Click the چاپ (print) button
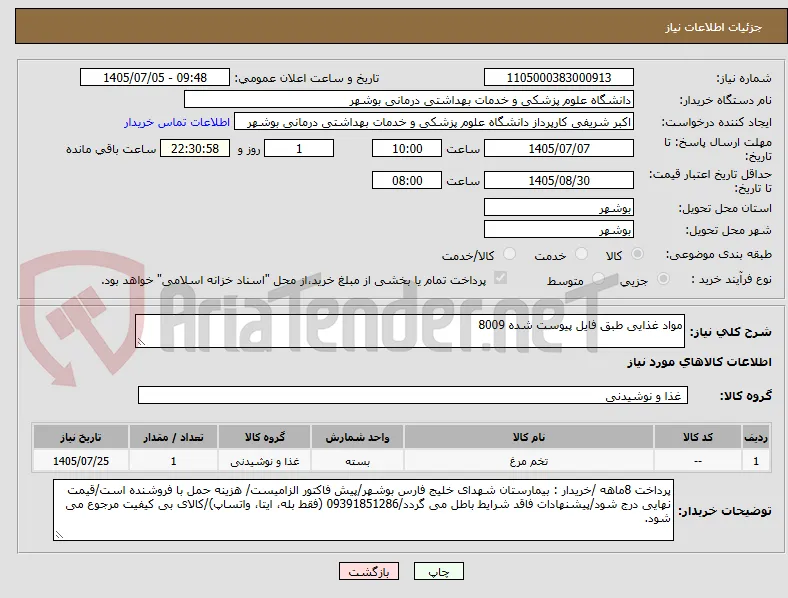The height and width of the screenshot is (598, 788). (x=438, y=571)
